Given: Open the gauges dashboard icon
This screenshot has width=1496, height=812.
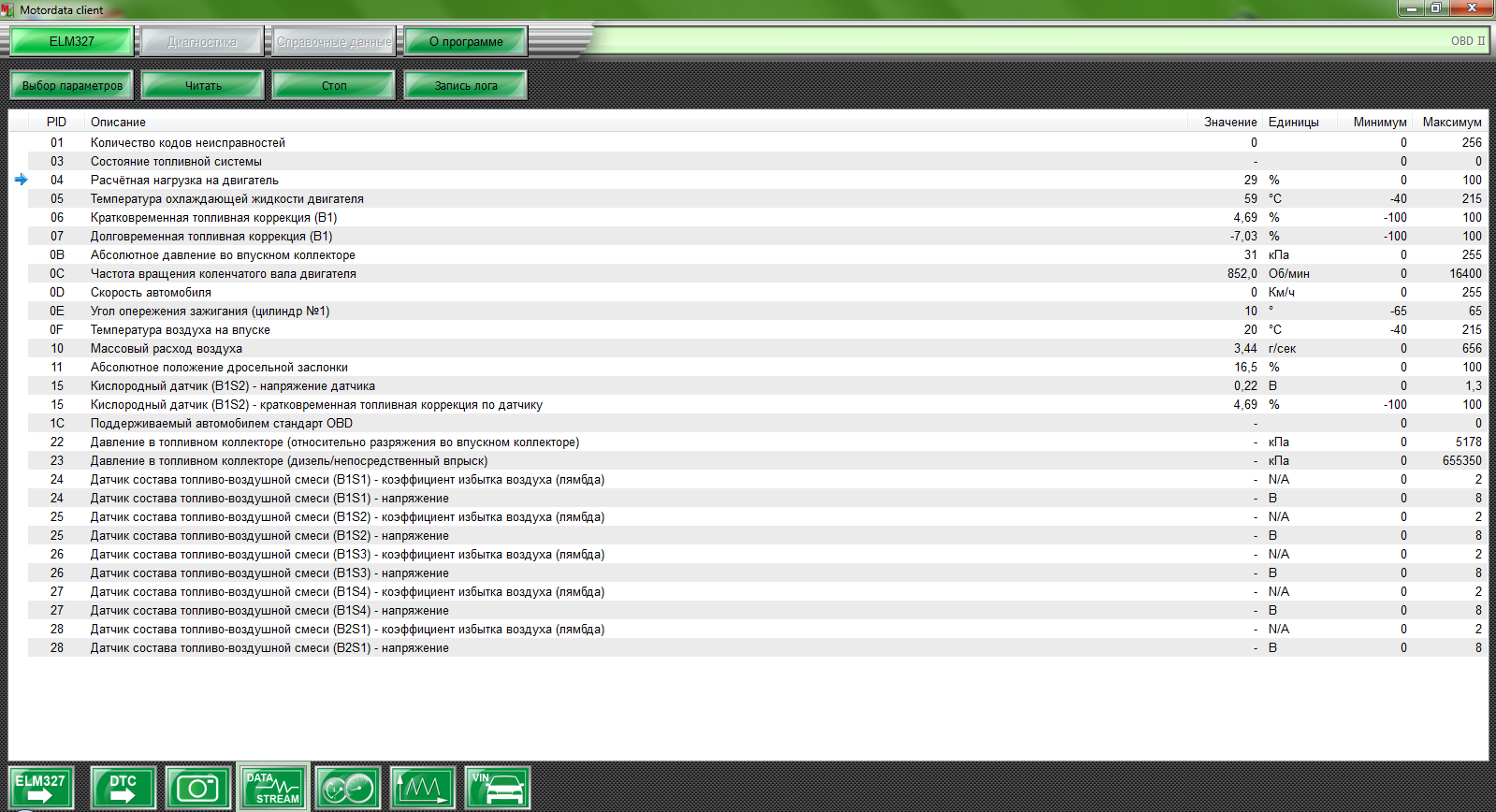Looking at the screenshot, I should (348, 788).
